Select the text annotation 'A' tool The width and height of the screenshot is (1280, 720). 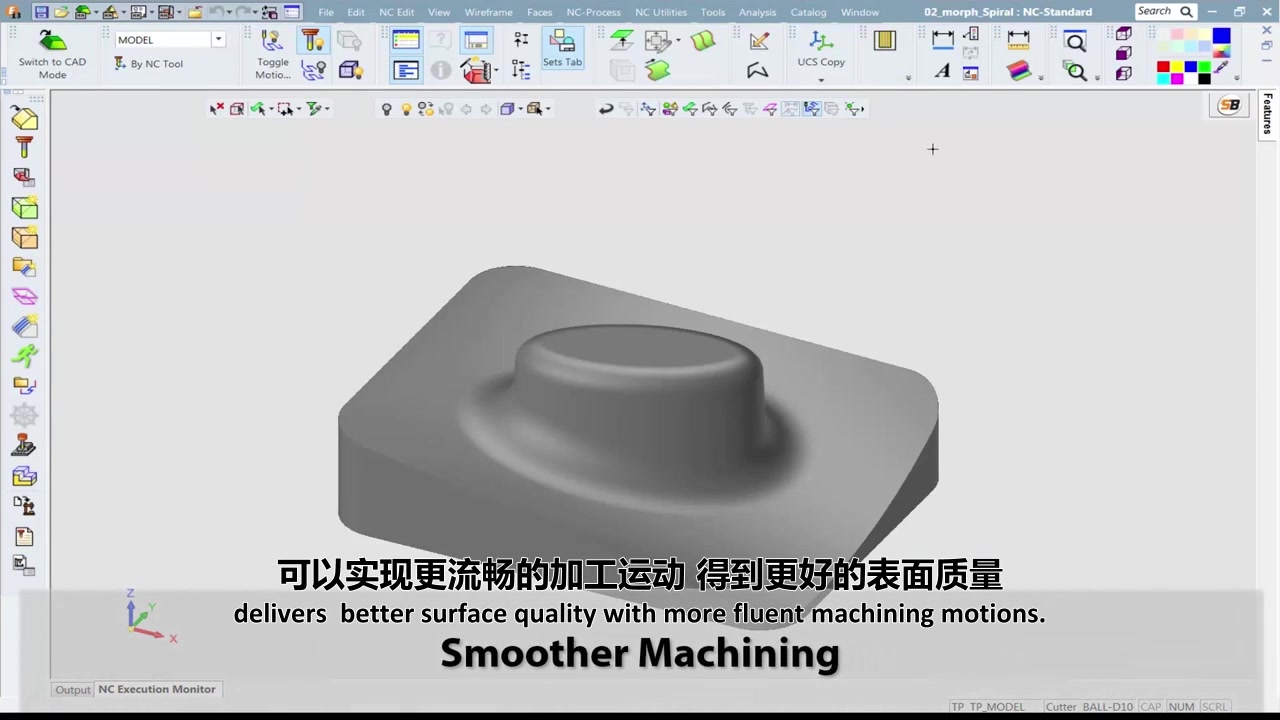(942, 71)
